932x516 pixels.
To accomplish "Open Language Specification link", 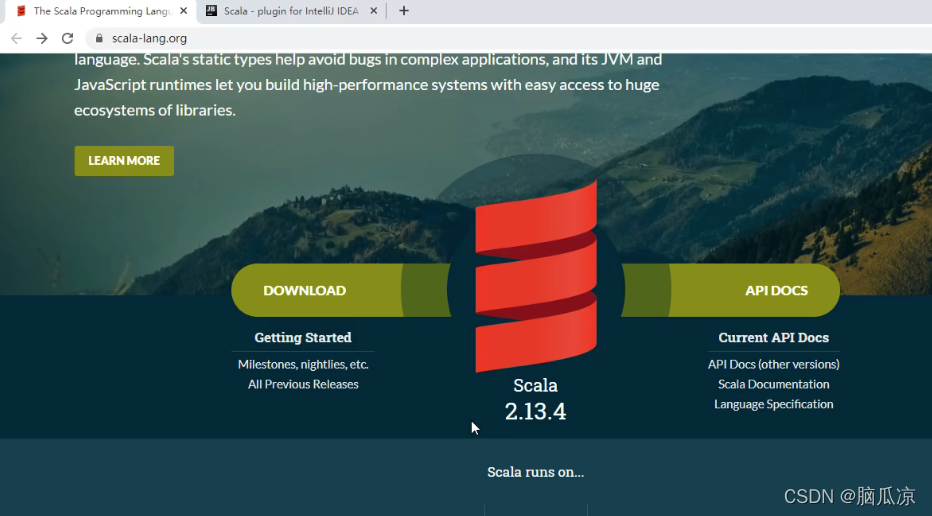I will [x=773, y=404].
